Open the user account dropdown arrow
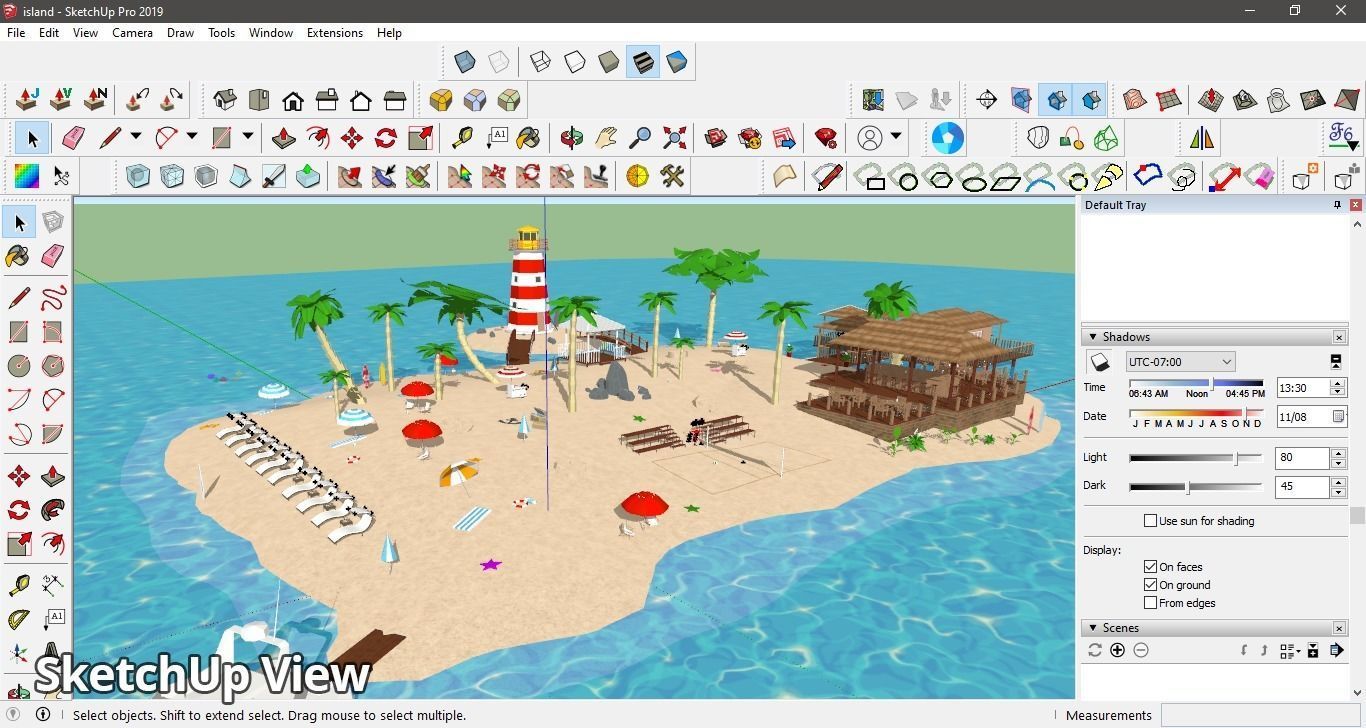Viewport: 1366px width, 728px height. (x=896, y=137)
